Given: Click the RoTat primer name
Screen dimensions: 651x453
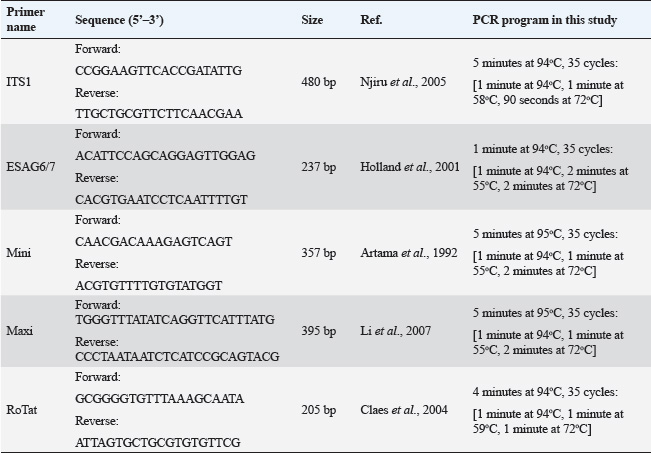Looking at the screenshot, I should [x=23, y=409].
